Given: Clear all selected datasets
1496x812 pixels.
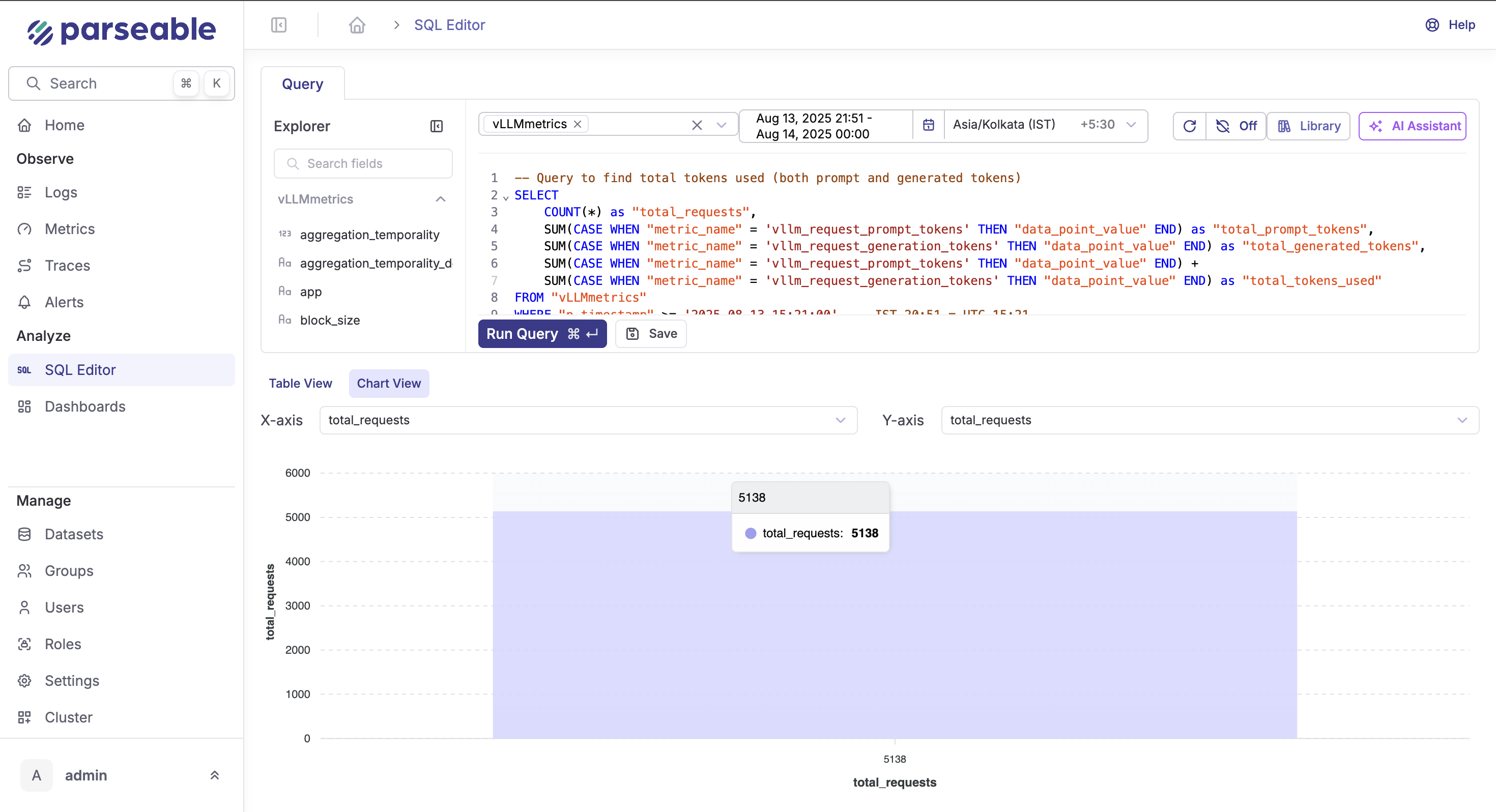Looking at the screenshot, I should coord(697,125).
